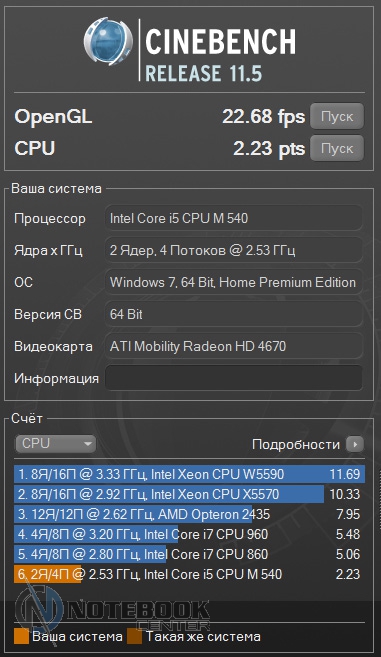This screenshot has width=381, height=657.
Task: Click the Ядра x ГГц field
Action: point(233,250)
